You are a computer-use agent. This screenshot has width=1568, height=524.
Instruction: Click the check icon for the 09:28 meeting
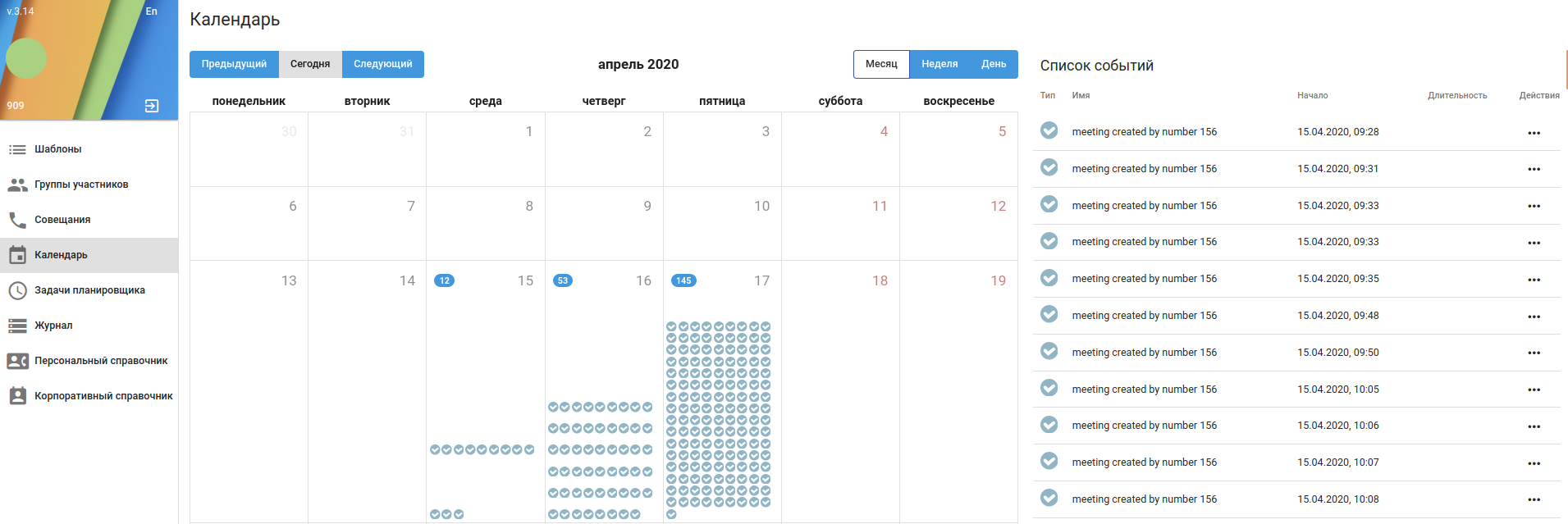(x=1049, y=130)
